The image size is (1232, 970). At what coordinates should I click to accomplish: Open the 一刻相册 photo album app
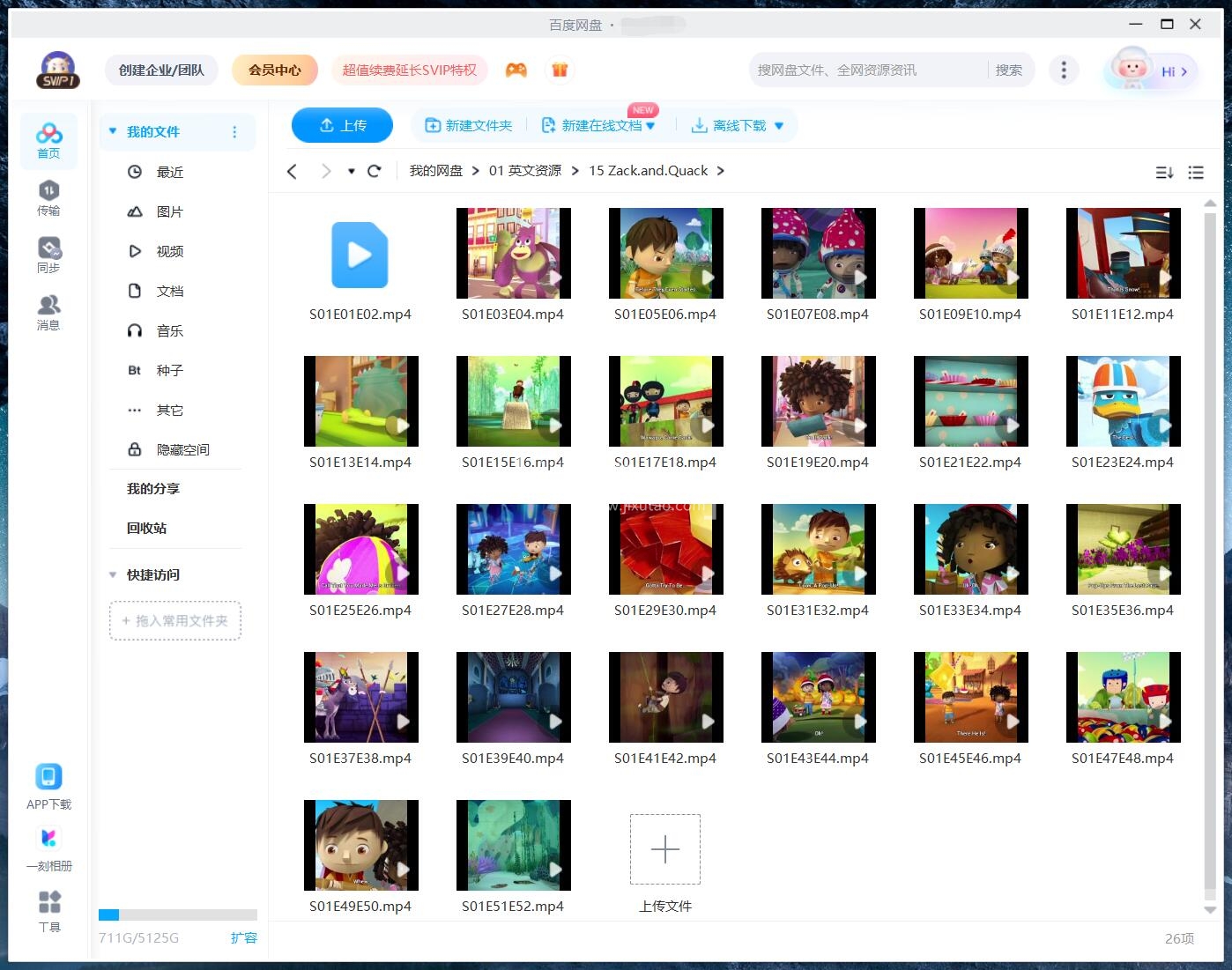[x=48, y=847]
